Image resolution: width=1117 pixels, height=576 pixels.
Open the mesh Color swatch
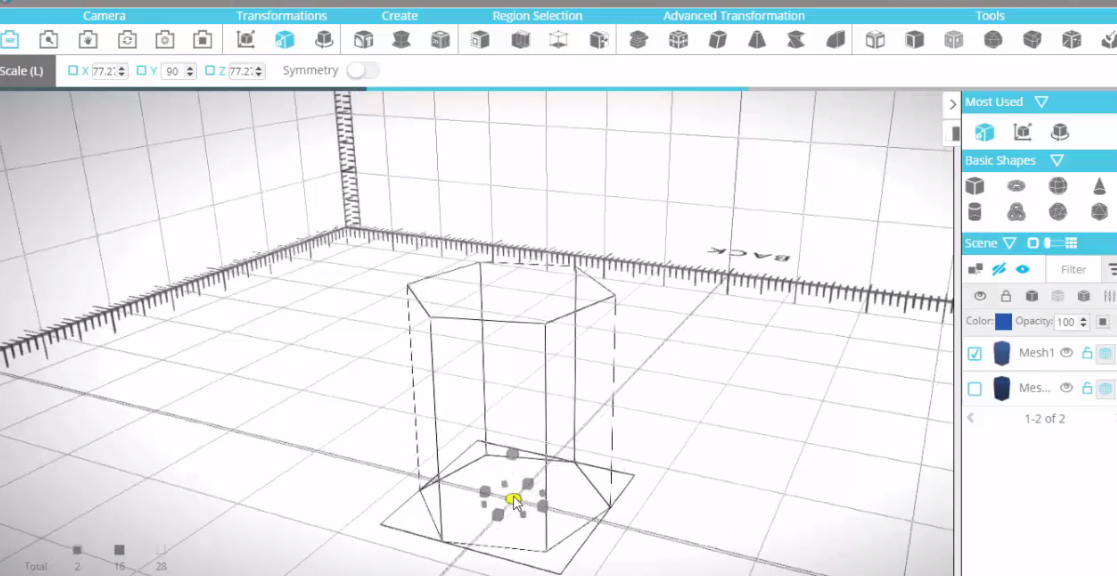click(x=1003, y=322)
